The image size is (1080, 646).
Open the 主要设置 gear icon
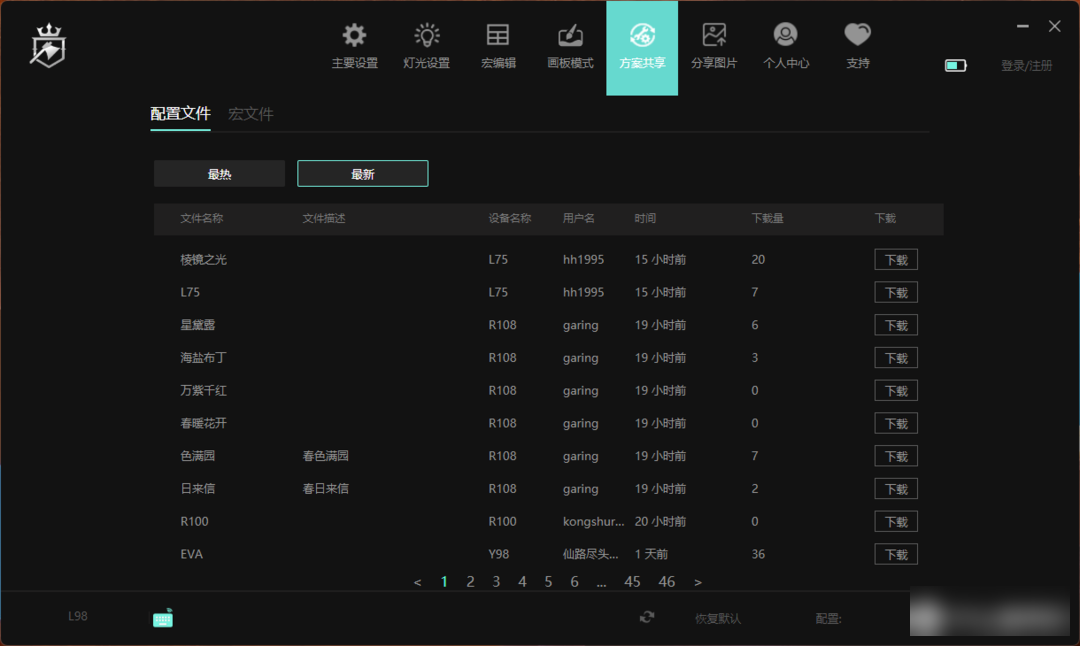click(355, 35)
